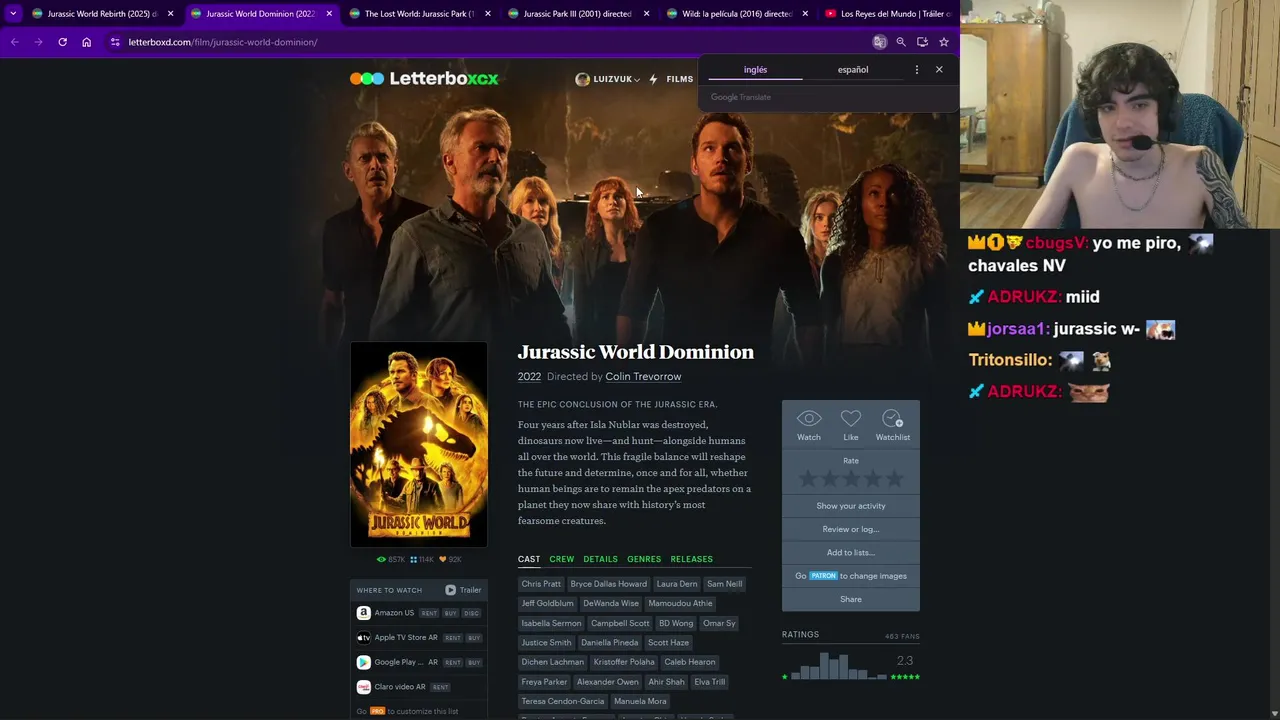Click the RATINGS heading
The image size is (1280, 720).
point(800,634)
